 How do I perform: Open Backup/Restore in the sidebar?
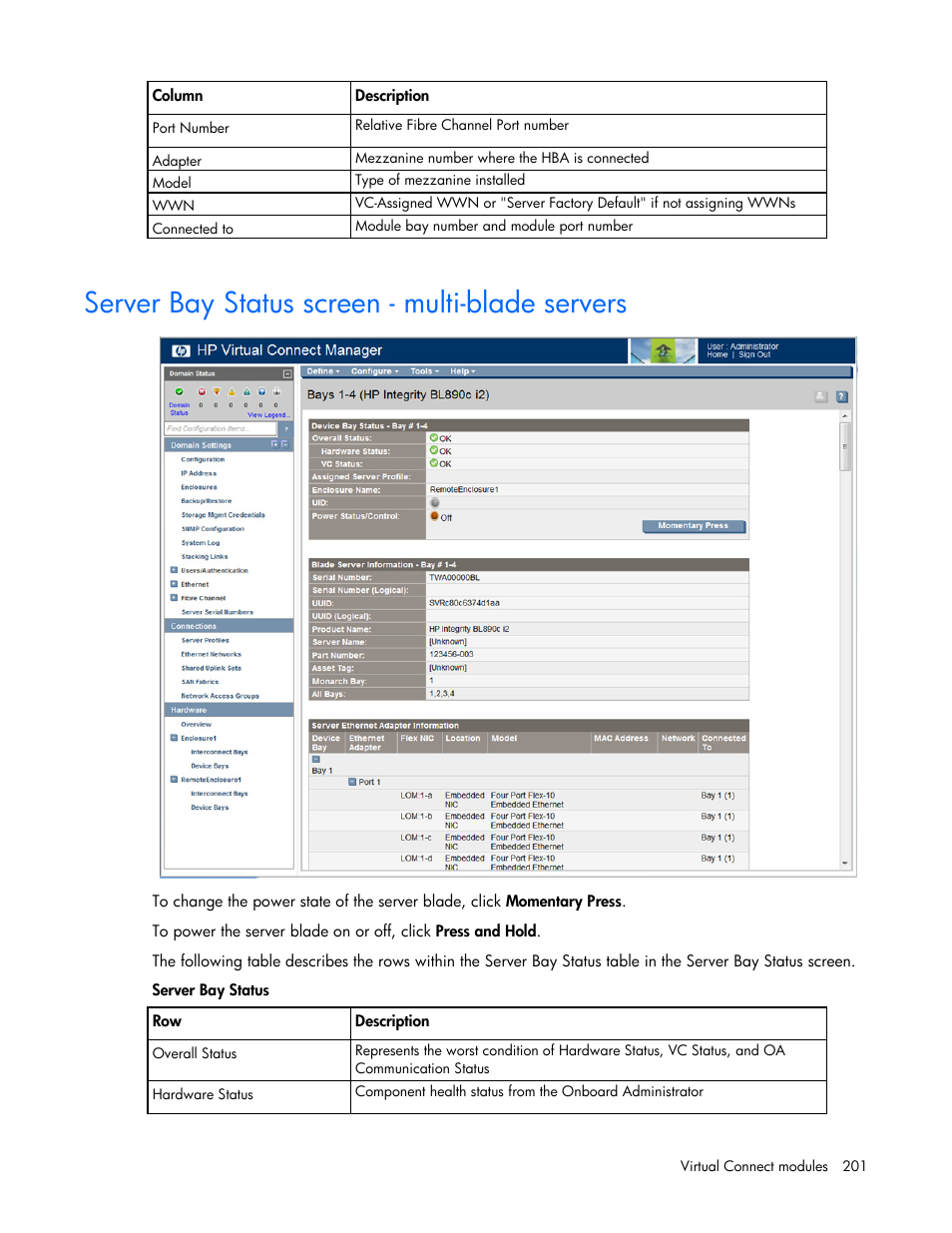[x=206, y=501]
